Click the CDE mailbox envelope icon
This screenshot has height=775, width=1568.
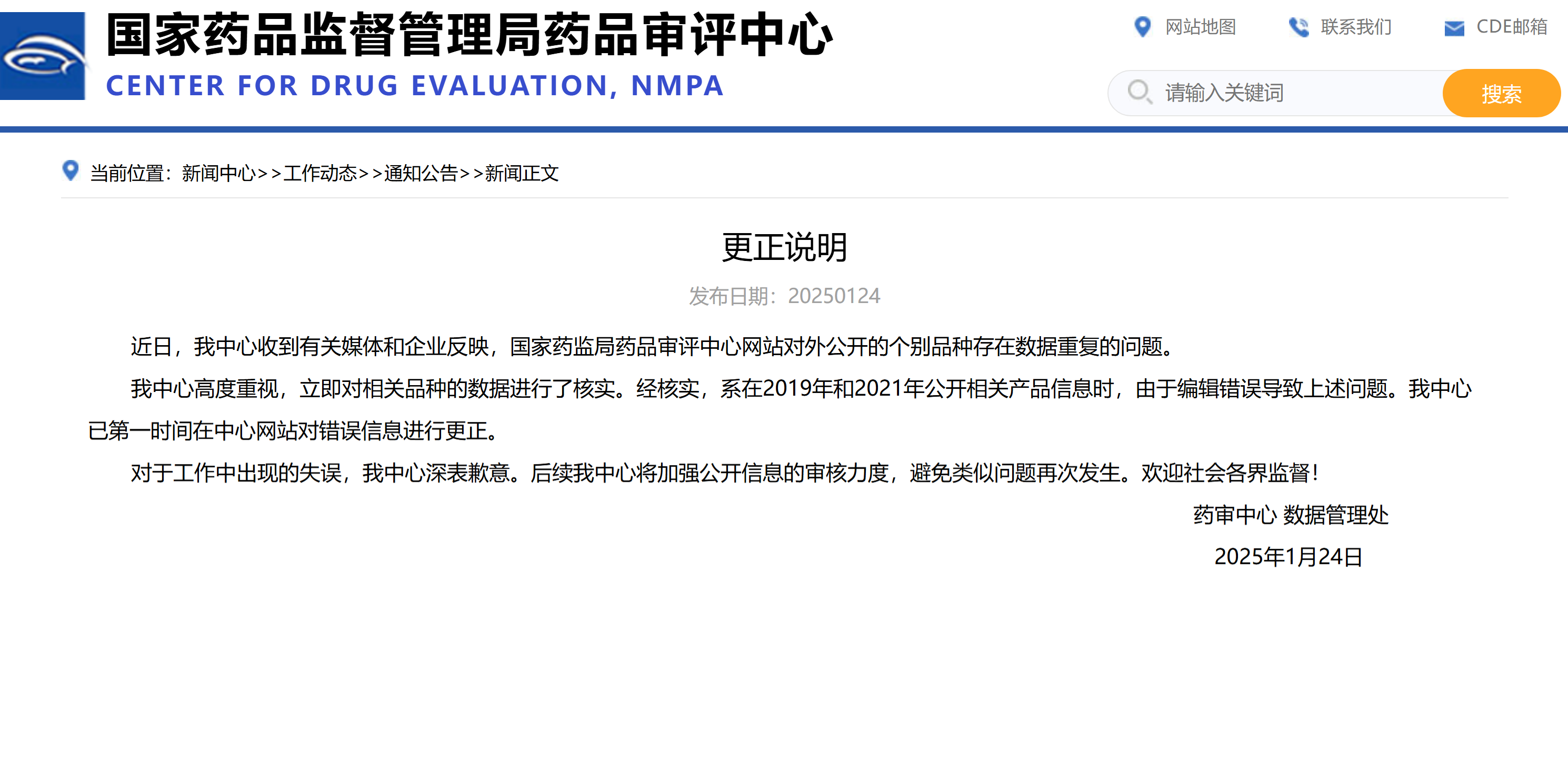click(x=1454, y=28)
